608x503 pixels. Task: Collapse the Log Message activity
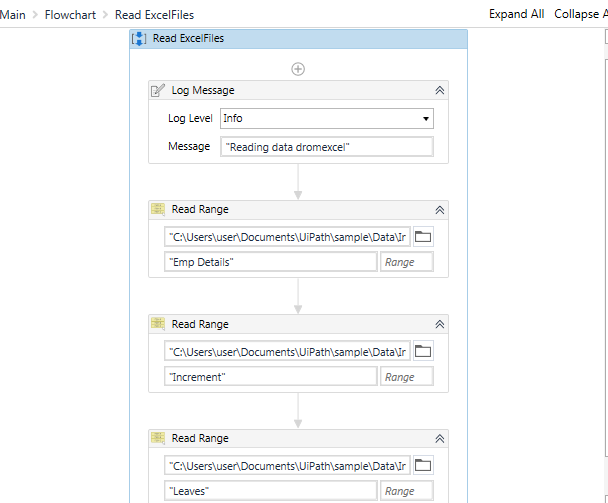[x=439, y=90]
